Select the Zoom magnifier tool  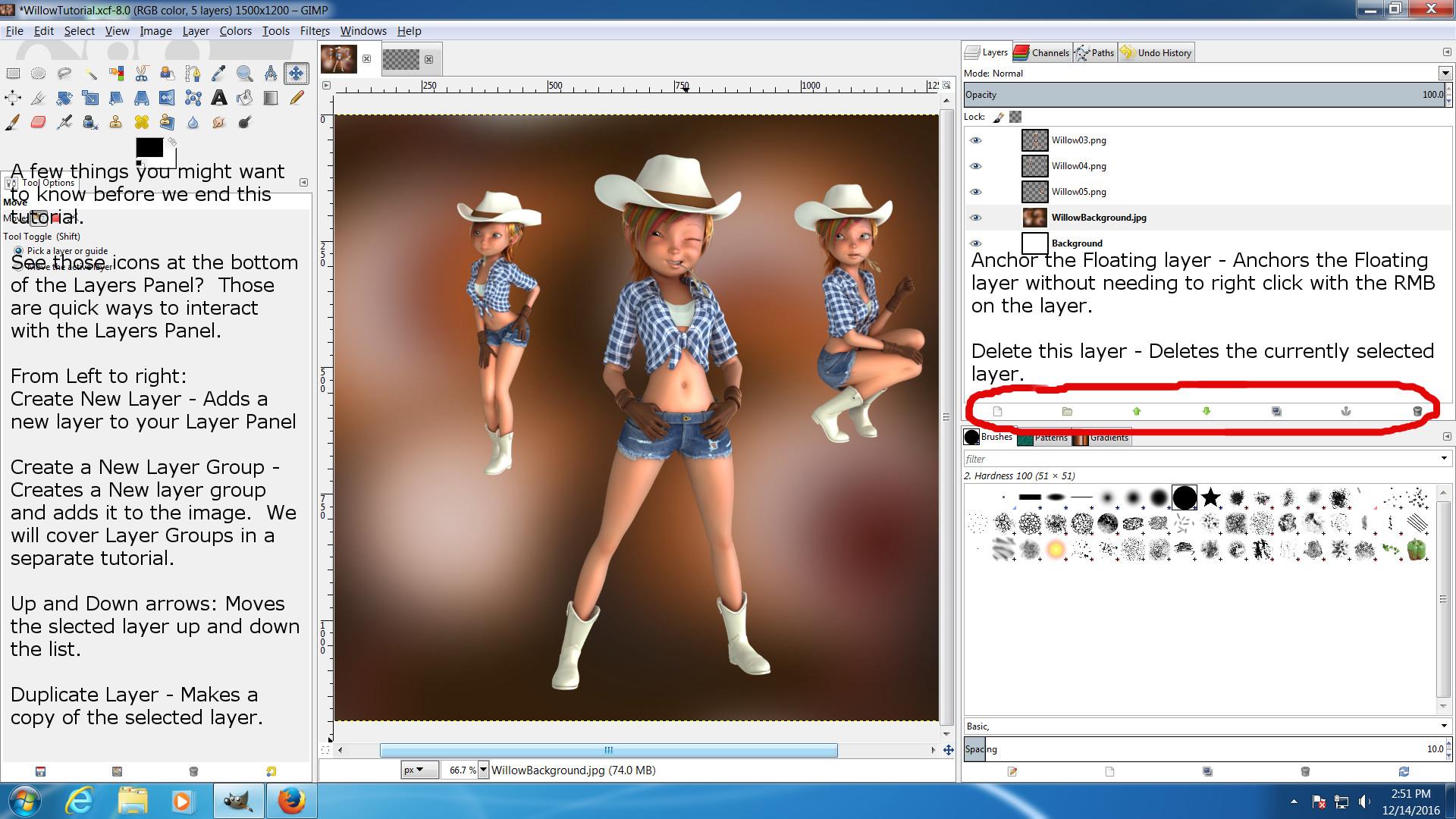(x=244, y=74)
